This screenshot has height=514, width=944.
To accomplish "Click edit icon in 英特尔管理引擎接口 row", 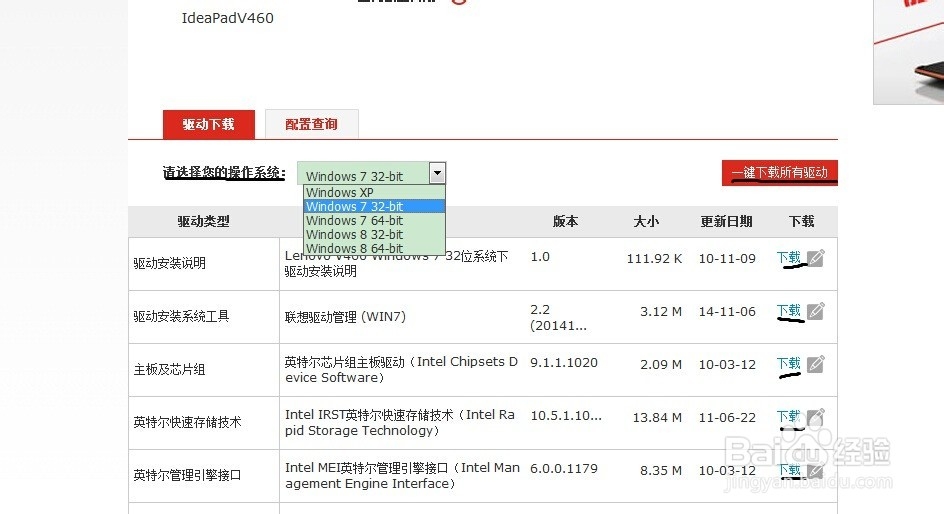I will (816, 470).
